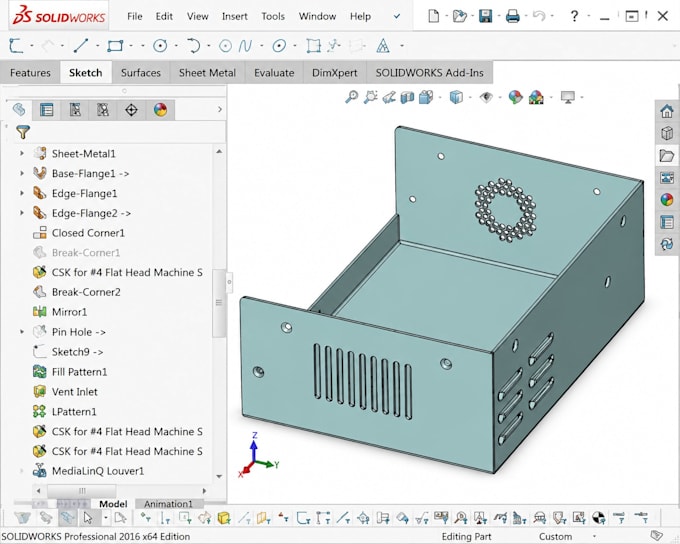680x544 pixels.
Task: Select the Ellipse sketch tool
Action: pyautogui.click(x=279, y=46)
